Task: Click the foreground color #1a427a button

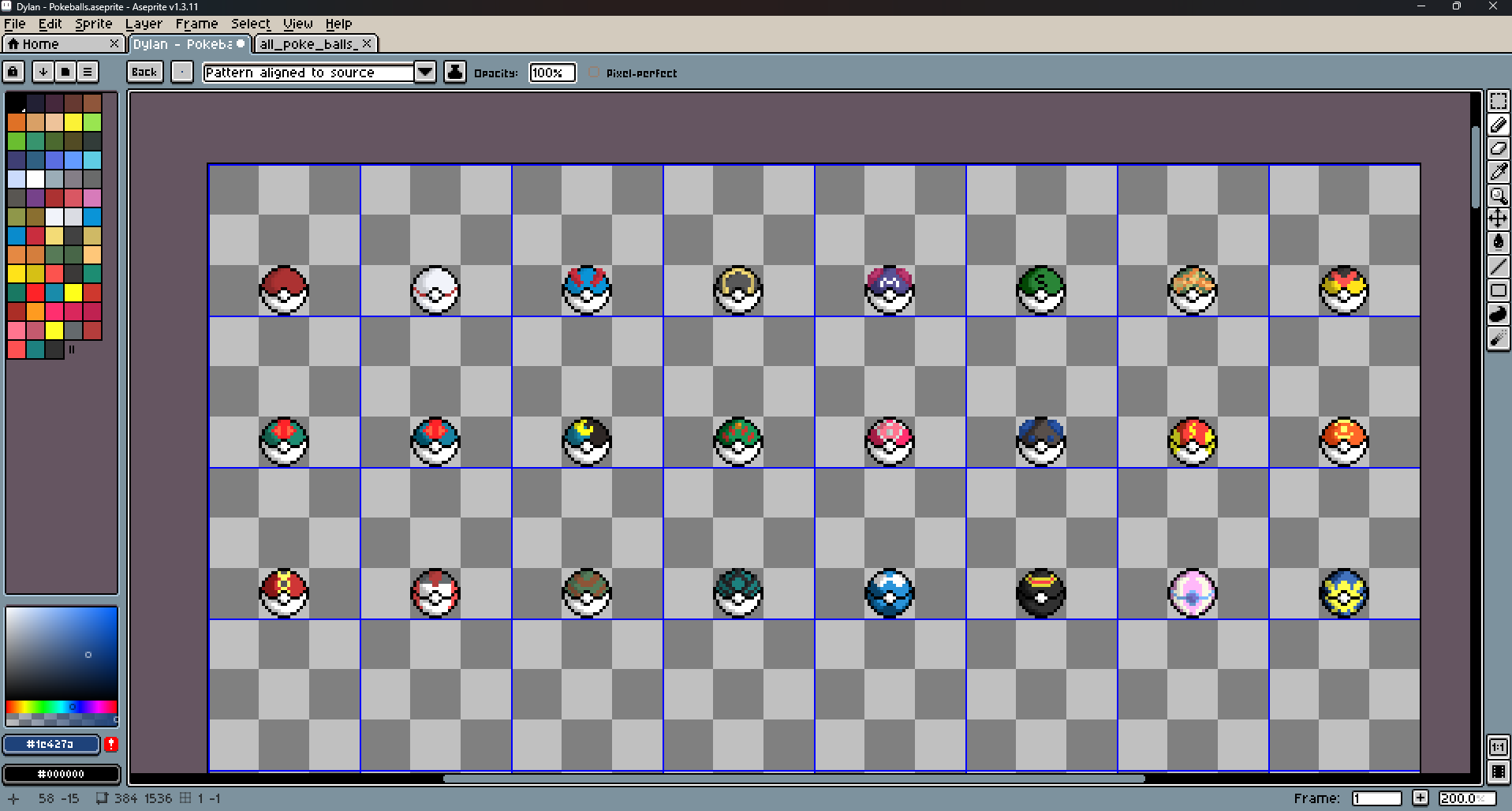Action: pos(50,744)
